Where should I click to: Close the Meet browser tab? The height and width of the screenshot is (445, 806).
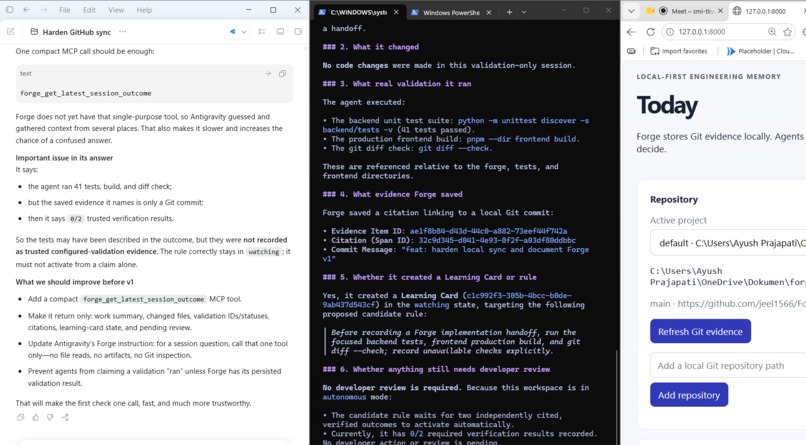(721, 11)
